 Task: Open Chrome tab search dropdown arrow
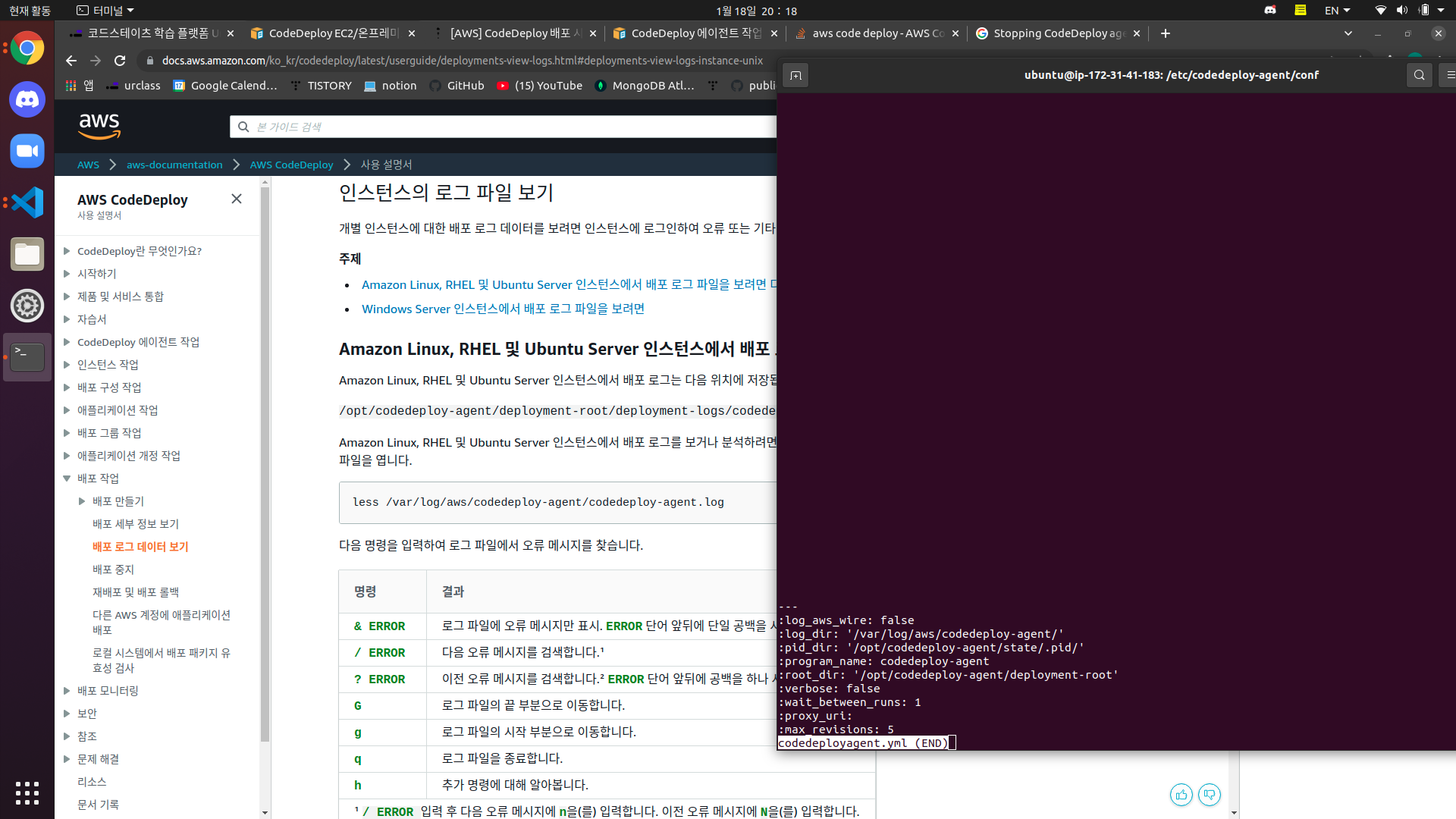coord(1348,33)
